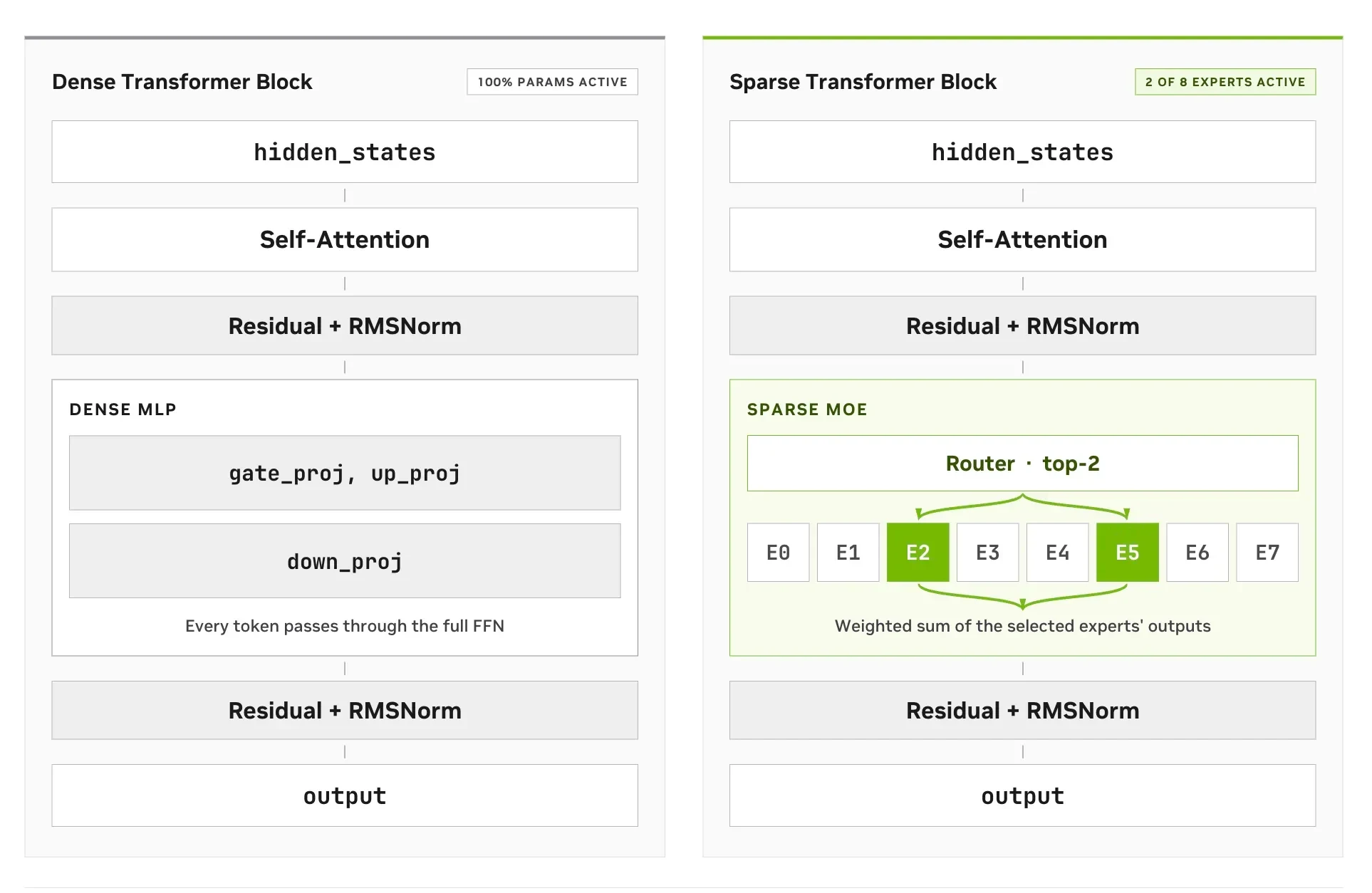Click the Dense Transformer Block title

(182, 82)
